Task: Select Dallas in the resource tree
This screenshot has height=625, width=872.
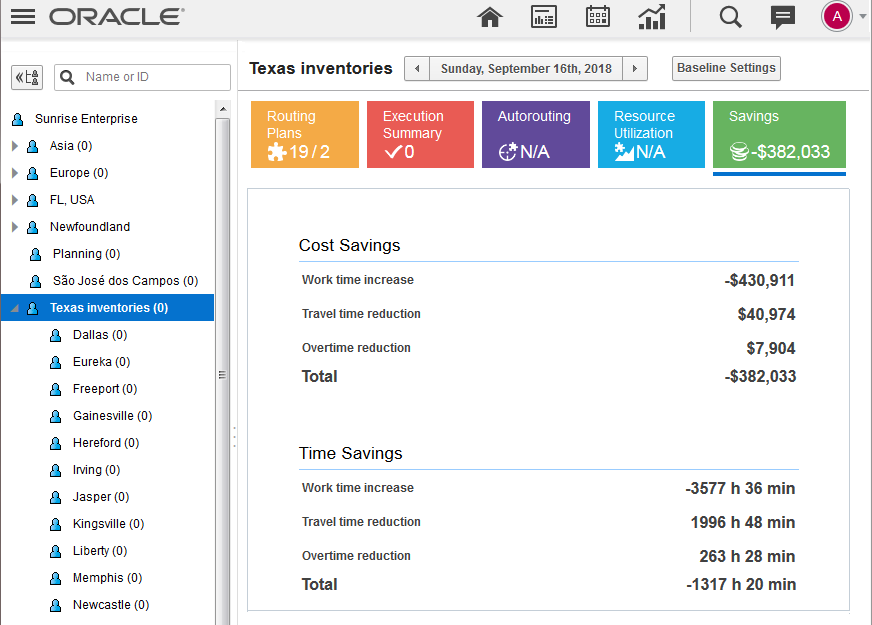Action: [x=99, y=335]
